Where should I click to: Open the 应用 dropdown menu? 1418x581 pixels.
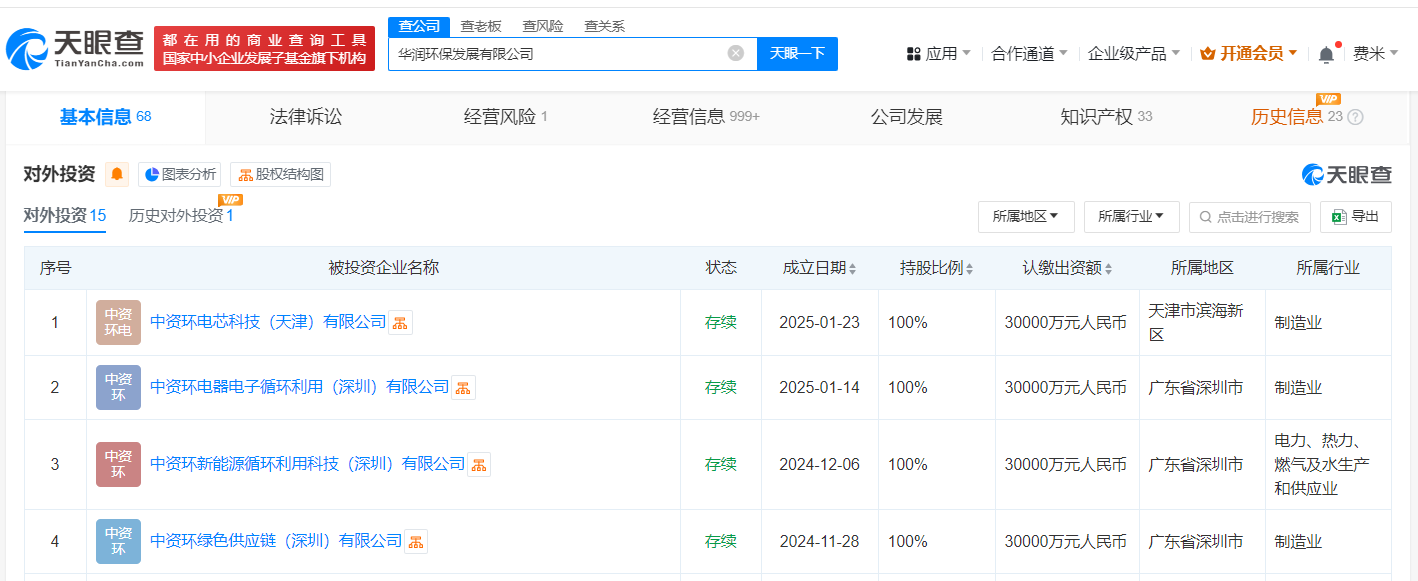pyautogui.click(x=938, y=54)
